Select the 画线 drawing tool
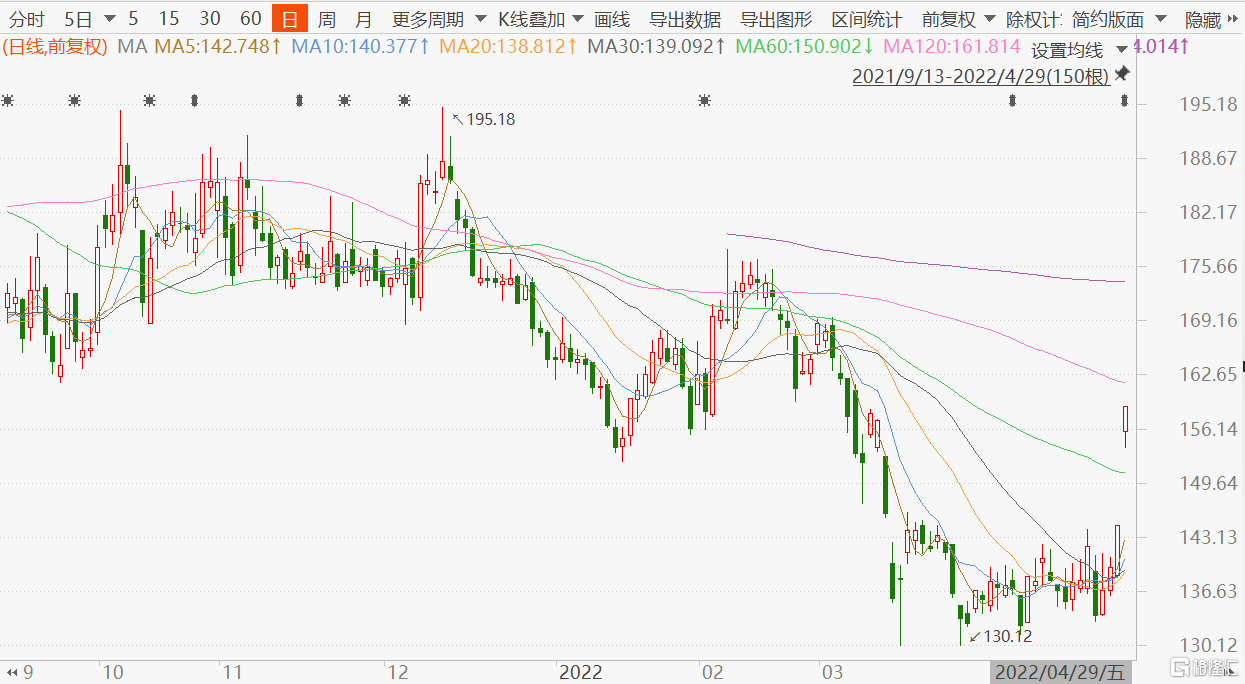 (x=611, y=19)
